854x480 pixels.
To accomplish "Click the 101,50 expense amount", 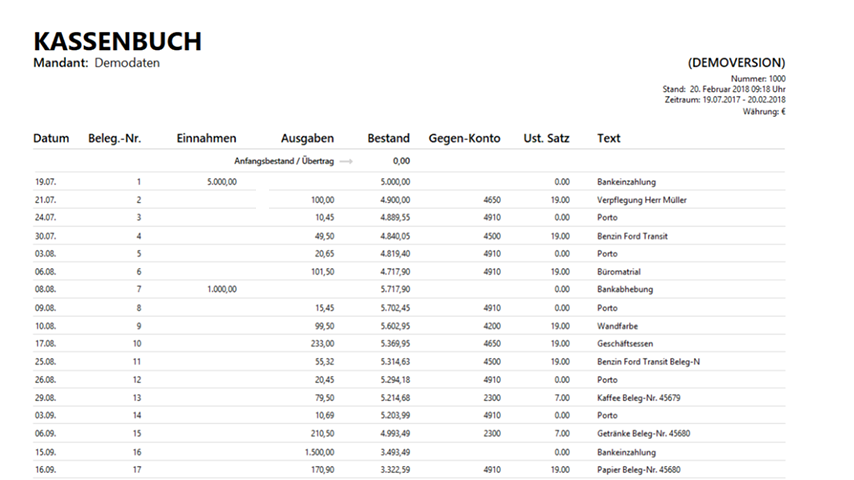I will click(322, 272).
